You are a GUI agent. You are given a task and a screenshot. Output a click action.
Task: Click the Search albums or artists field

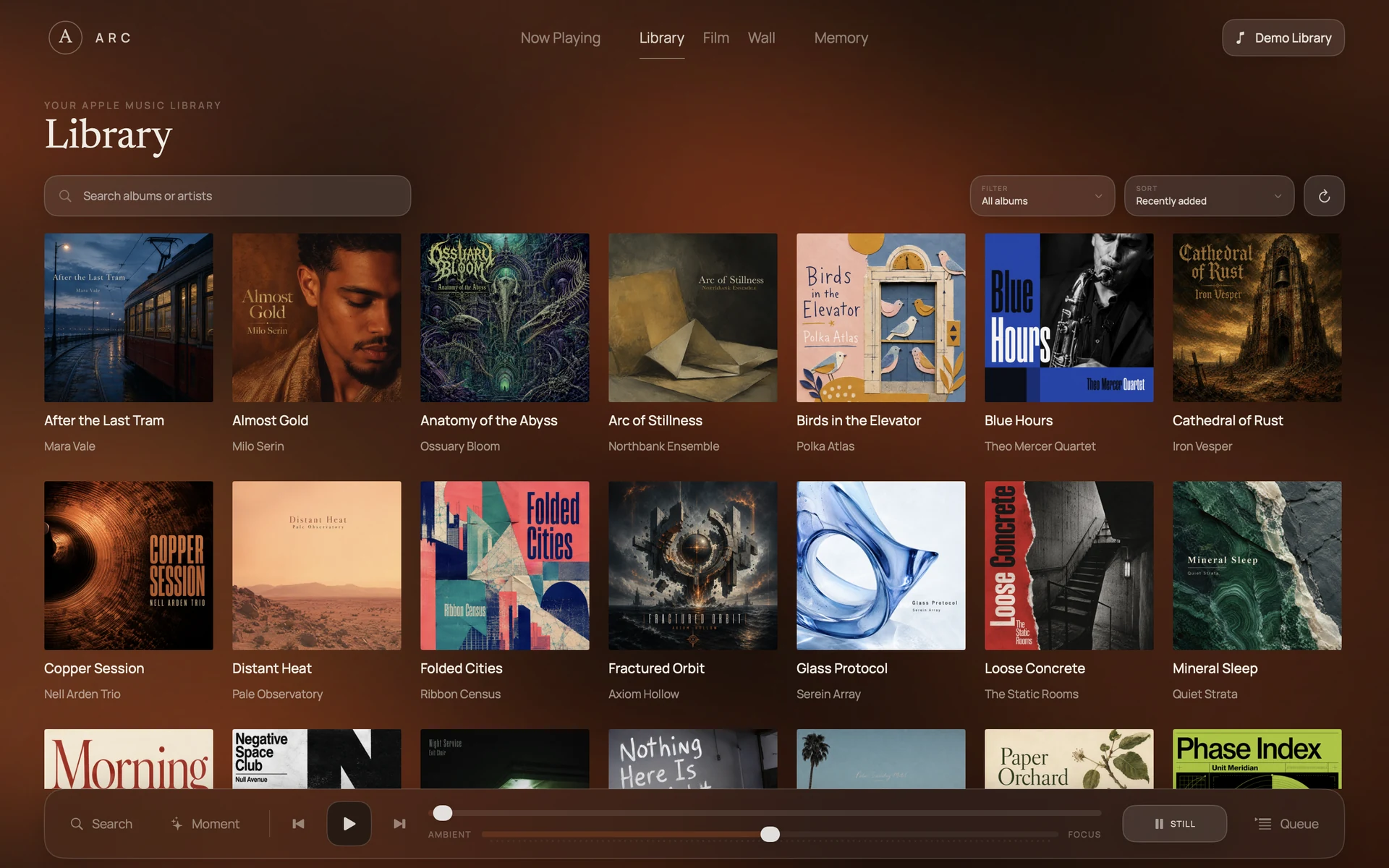(227, 196)
